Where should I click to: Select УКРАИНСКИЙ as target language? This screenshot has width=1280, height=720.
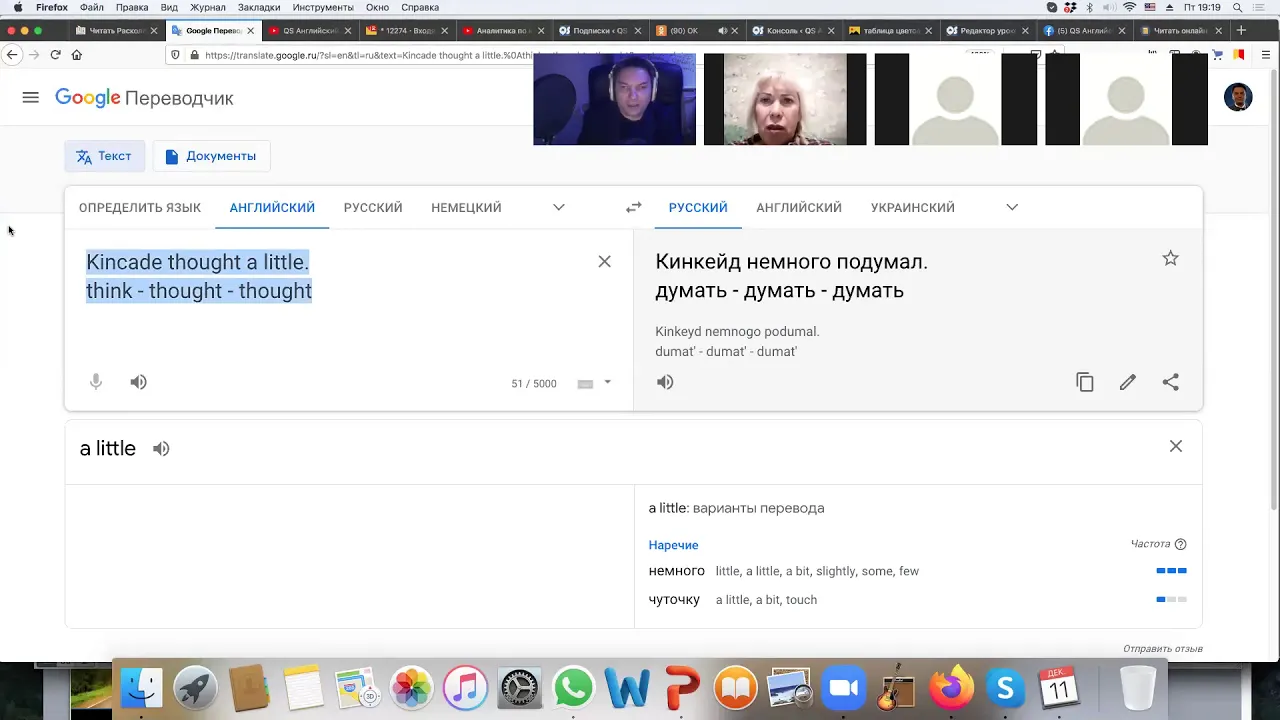[913, 207]
